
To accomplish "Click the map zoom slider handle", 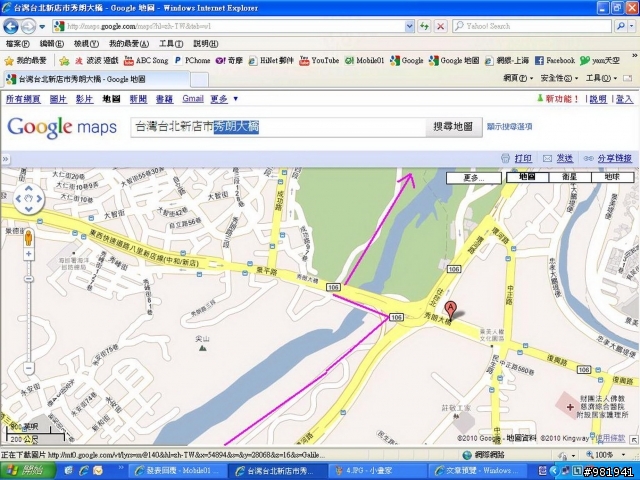I will (x=29, y=279).
